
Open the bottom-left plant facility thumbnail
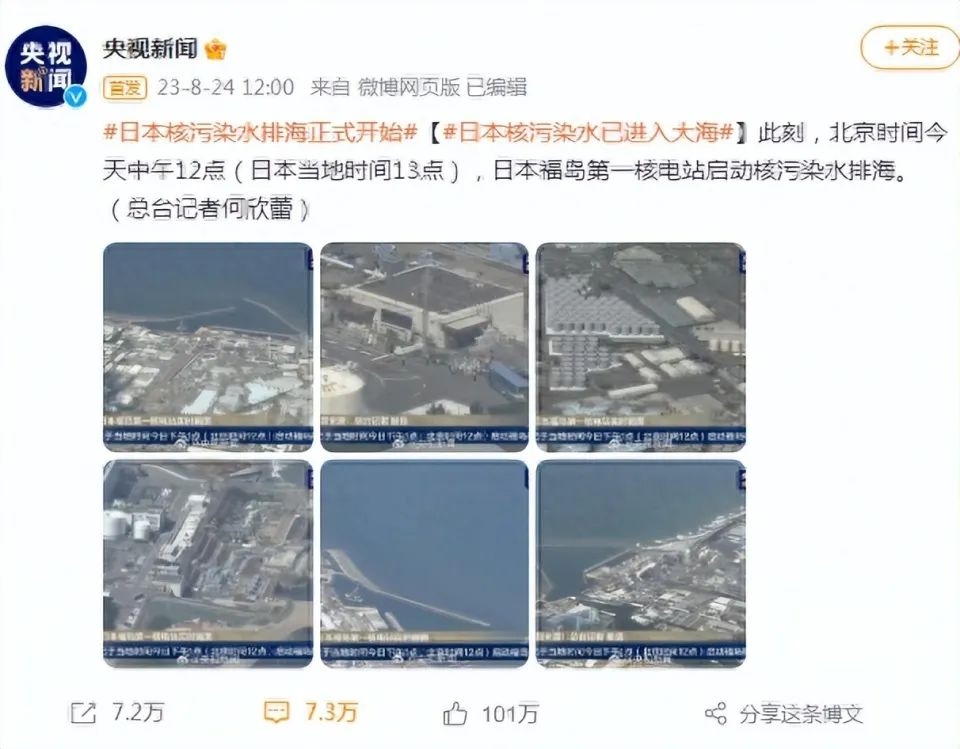click(208, 563)
